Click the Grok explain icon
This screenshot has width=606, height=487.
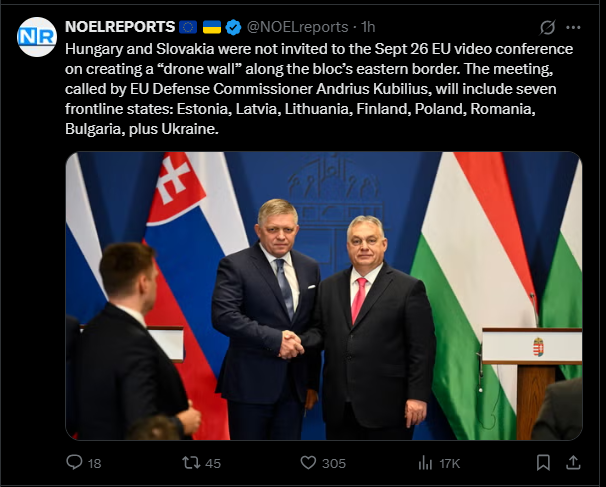[546, 27]
